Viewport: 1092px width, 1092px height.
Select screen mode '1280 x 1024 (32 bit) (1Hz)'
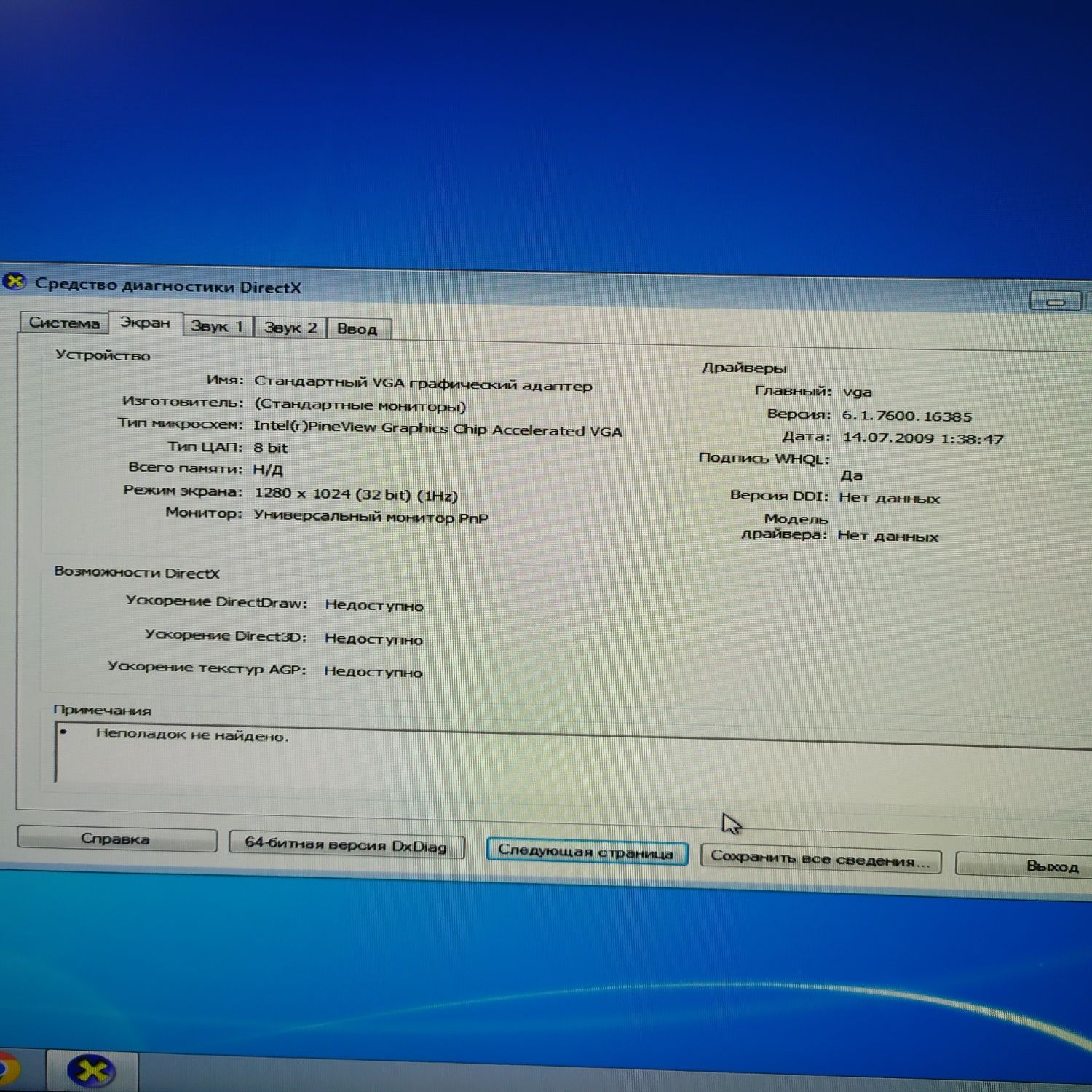point(355,494)
